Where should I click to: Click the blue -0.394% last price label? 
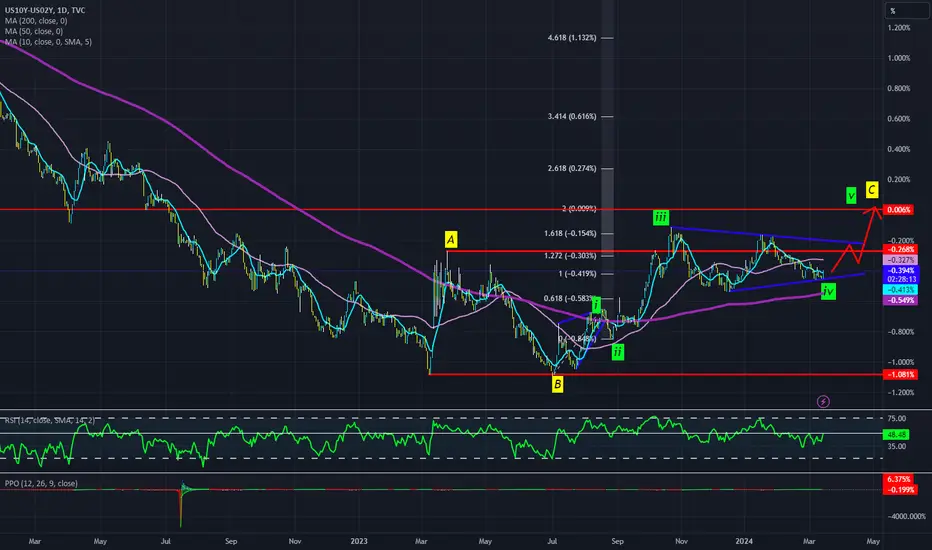901,271
